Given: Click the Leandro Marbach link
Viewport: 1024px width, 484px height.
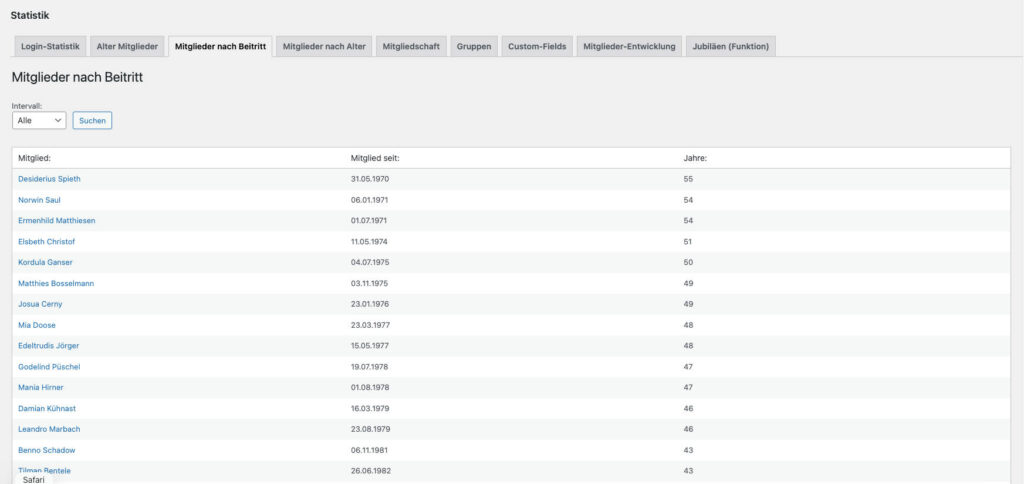Looking at the screenshot, I should (x=49, y=429).
